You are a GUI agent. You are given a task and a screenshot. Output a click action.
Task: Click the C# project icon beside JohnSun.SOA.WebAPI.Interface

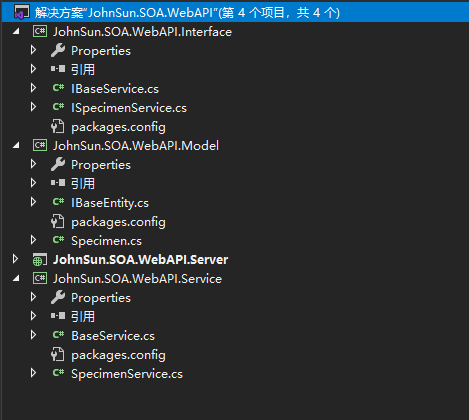pyautogui.click(x=40, y=32)
